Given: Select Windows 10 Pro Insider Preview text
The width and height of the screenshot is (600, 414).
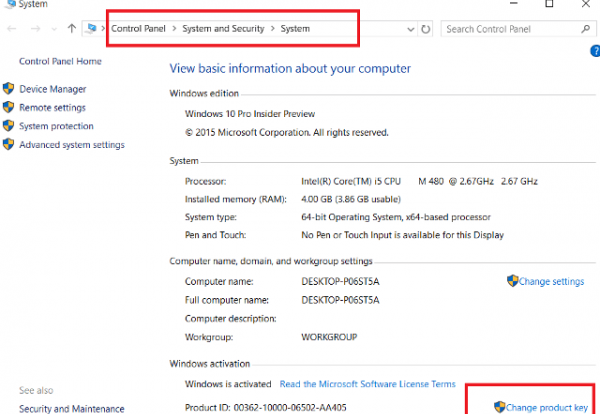Looking at the screenshot, I should tap(250, 114).
